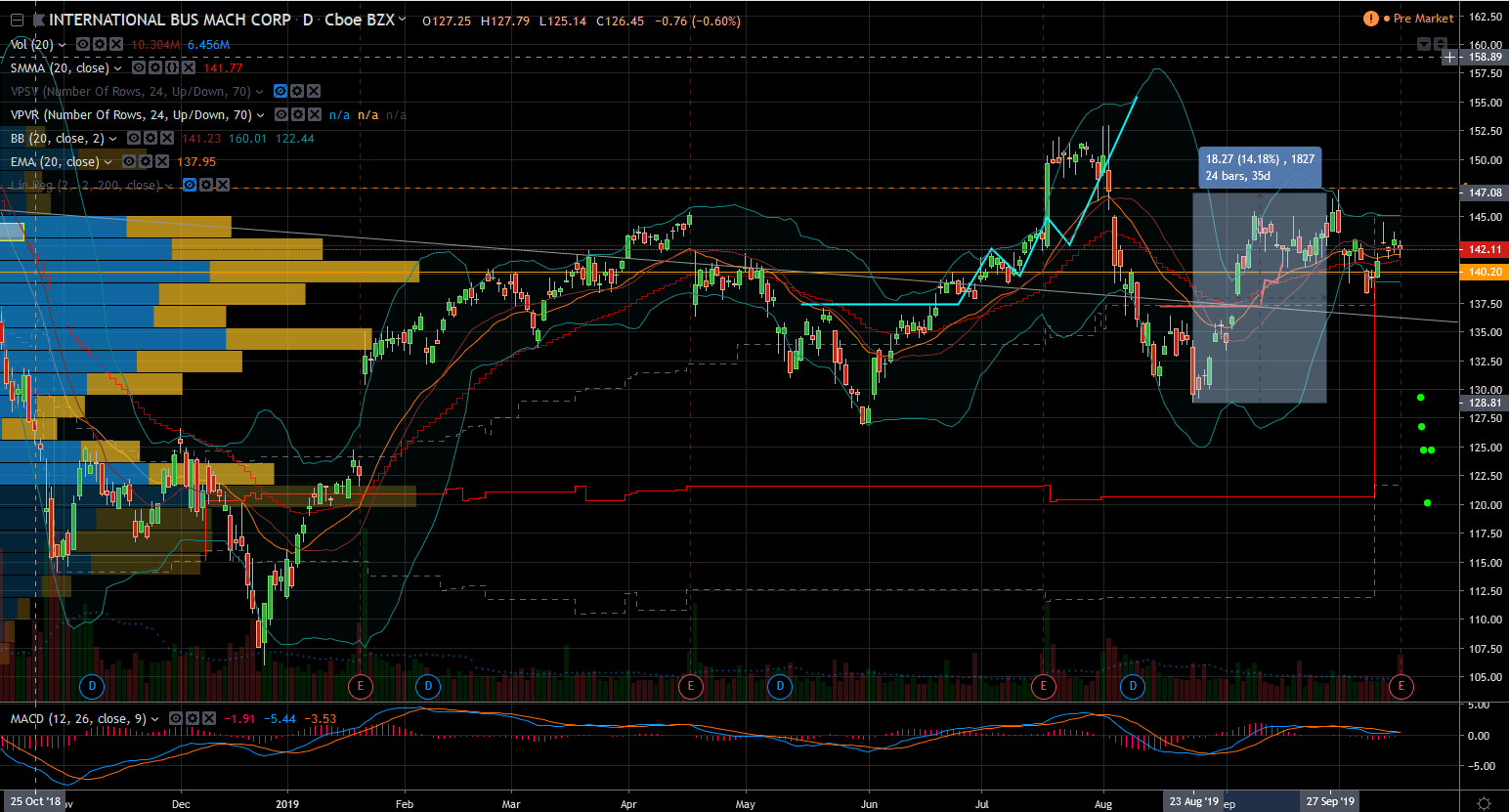Open chart settings gear beside the time axis
The image size is (1509, 812).
(1484, 803)
